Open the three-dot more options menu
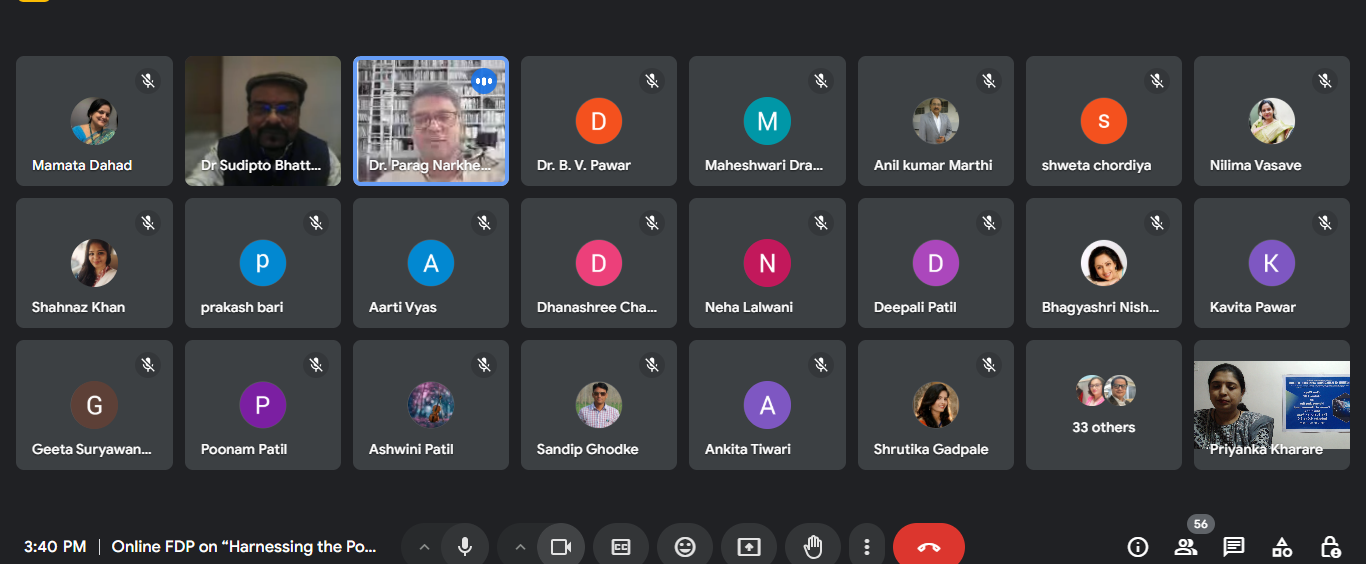This screenshot has width=1366, height=564. pyautogui.click(x=867, y=547)
